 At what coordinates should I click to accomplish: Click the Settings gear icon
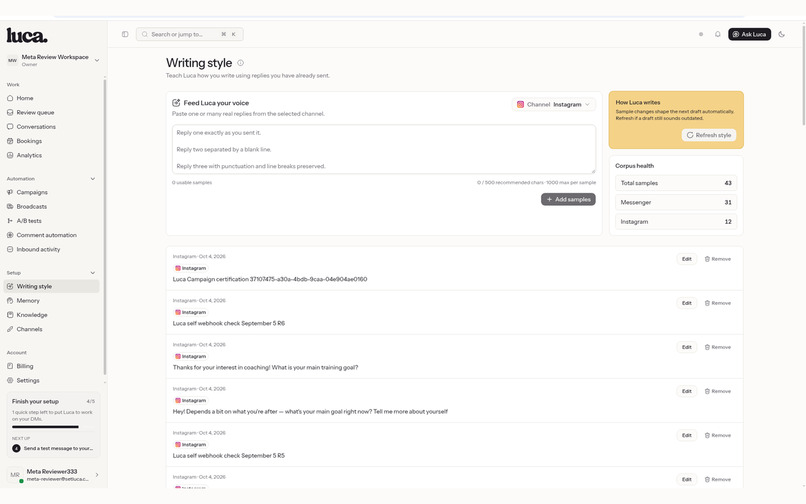click(10, 381)
